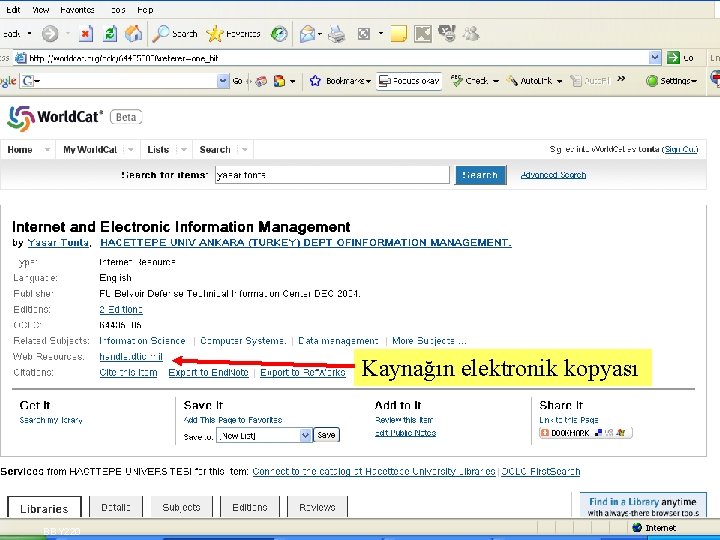Click the browser Forward arrow button
This screenshot has width=720, height=540.
click(51, 34)
